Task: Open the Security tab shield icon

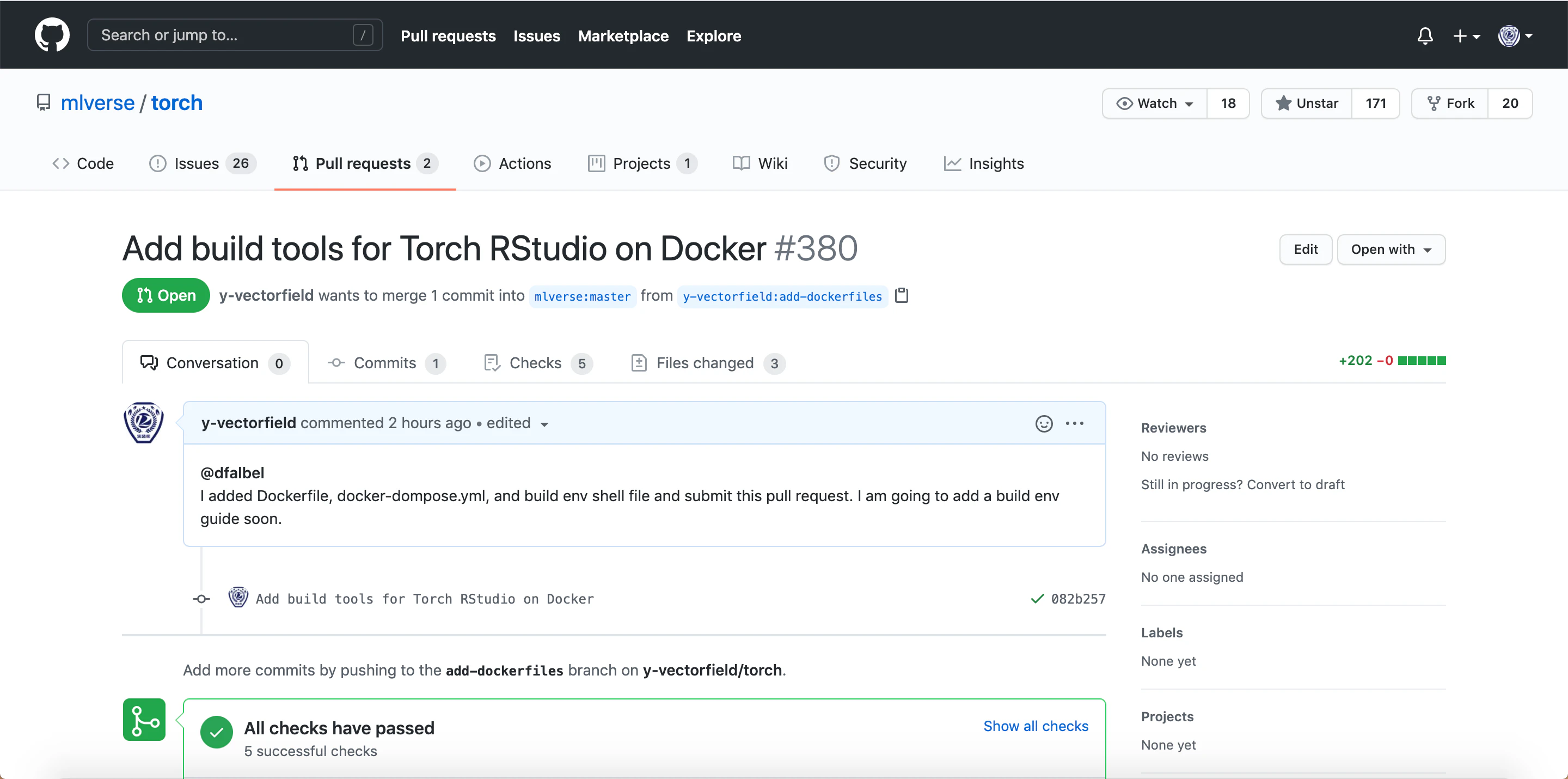Action: (x=865, y=163)
